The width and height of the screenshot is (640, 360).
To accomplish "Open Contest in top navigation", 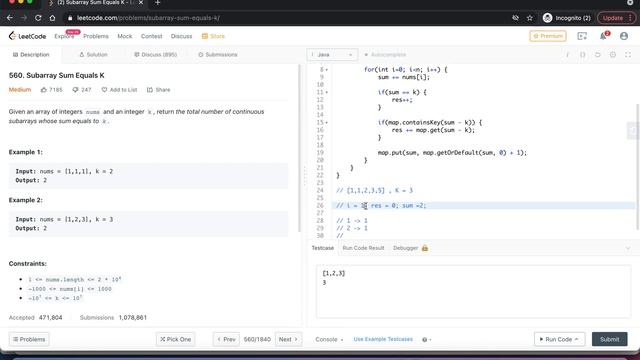I will point(151,36).
